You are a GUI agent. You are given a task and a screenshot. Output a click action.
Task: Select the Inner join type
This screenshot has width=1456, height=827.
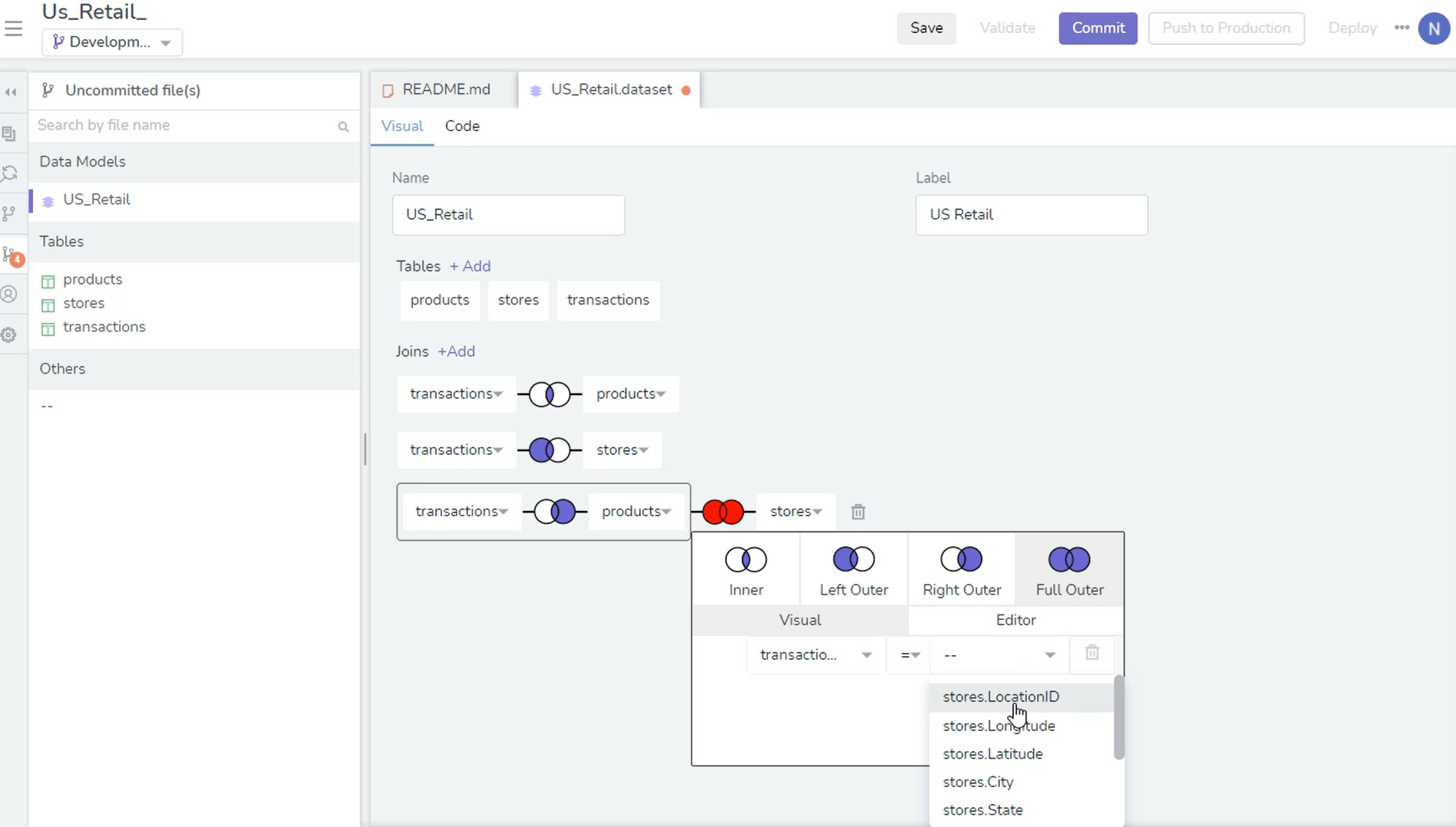tap(745, 568)
